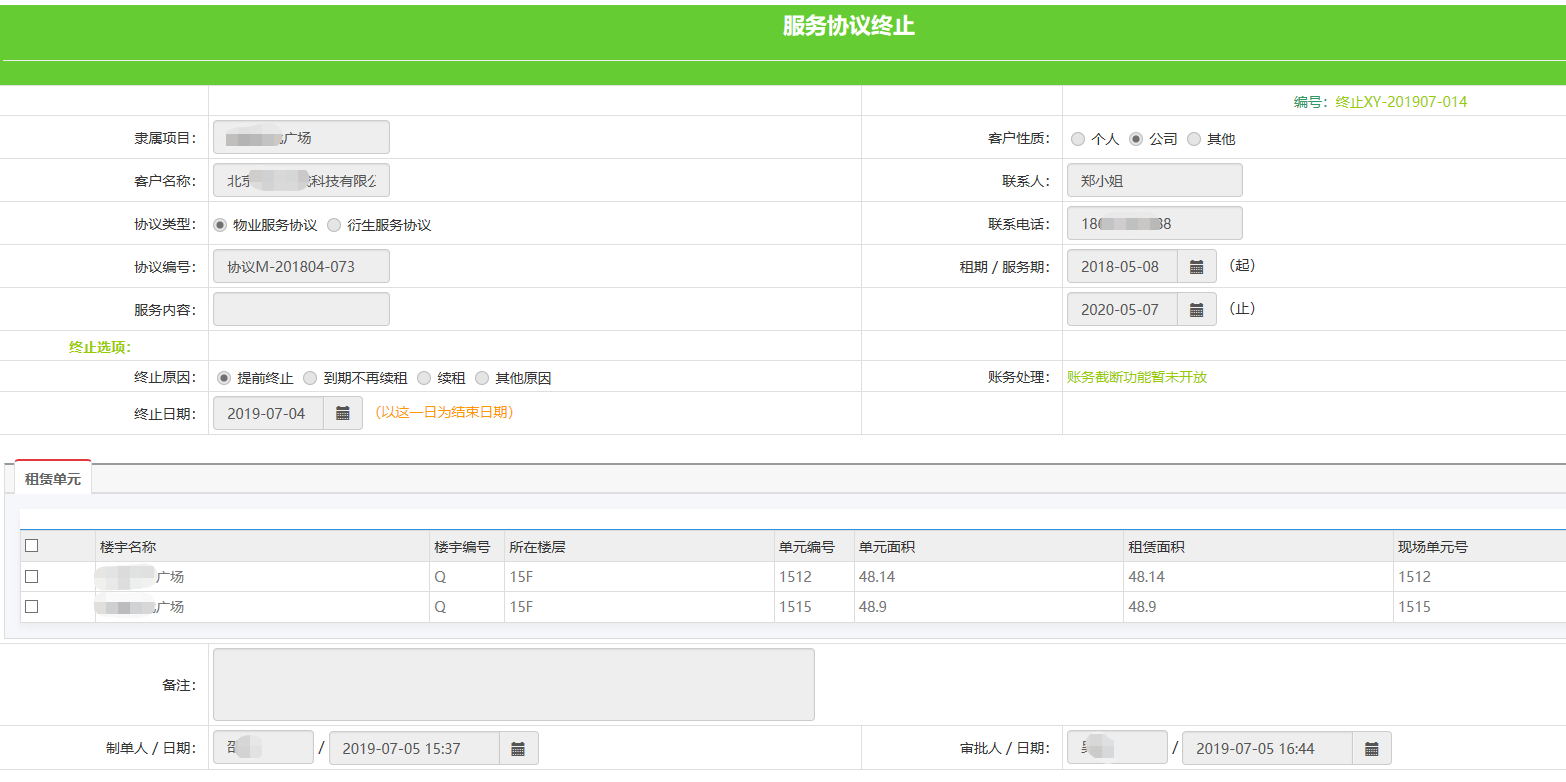1566x782 pixels.
Task: Check the select-all box in table header
Action: 32,546
